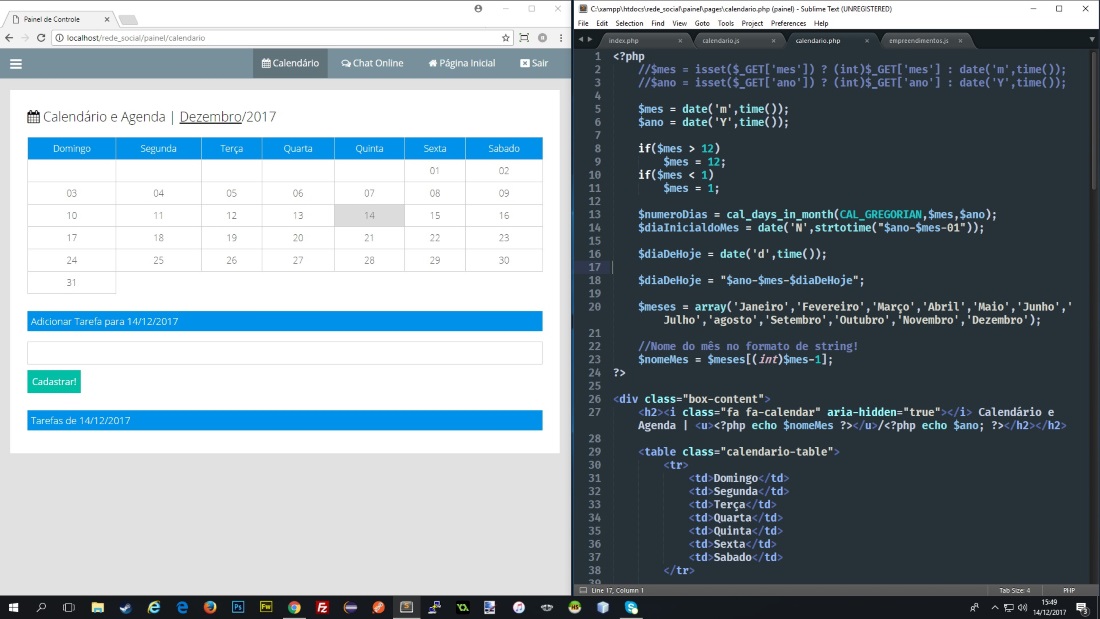Select day 25 in the calendar
This screenshot has width=1100, height=619.
158,260
